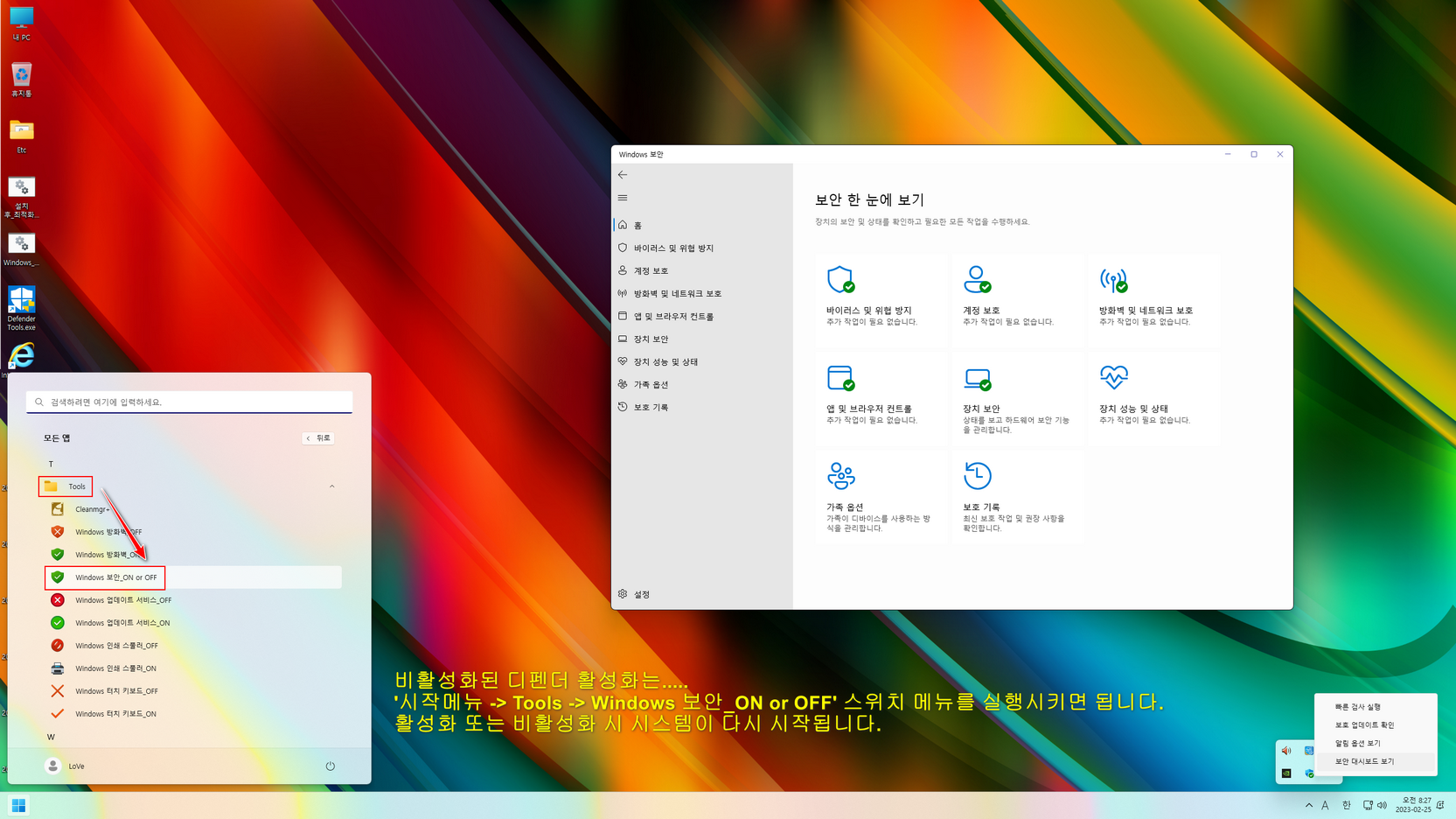The height and width of the screenshot is (819, 1456).
Task: Jump to letter T section header
Action: [x=51, y=464]
